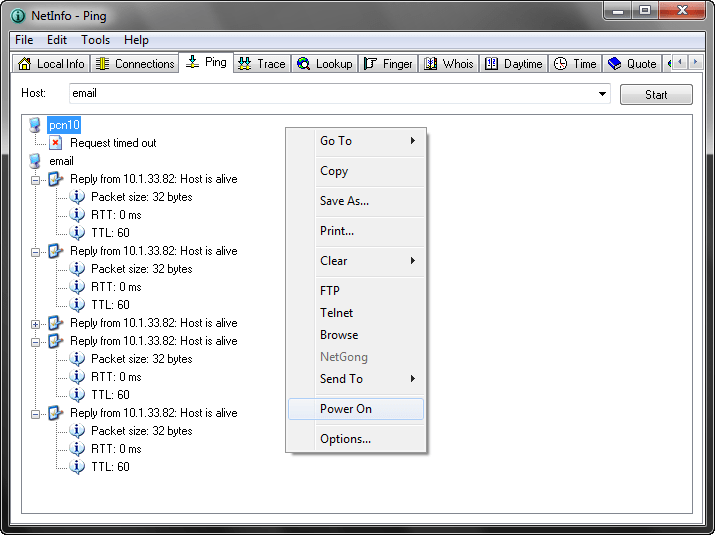The width and height of the screenshot is (715, 535).
Task: Select the first Packet size: 32 bytes row
Action: (141, 197)
